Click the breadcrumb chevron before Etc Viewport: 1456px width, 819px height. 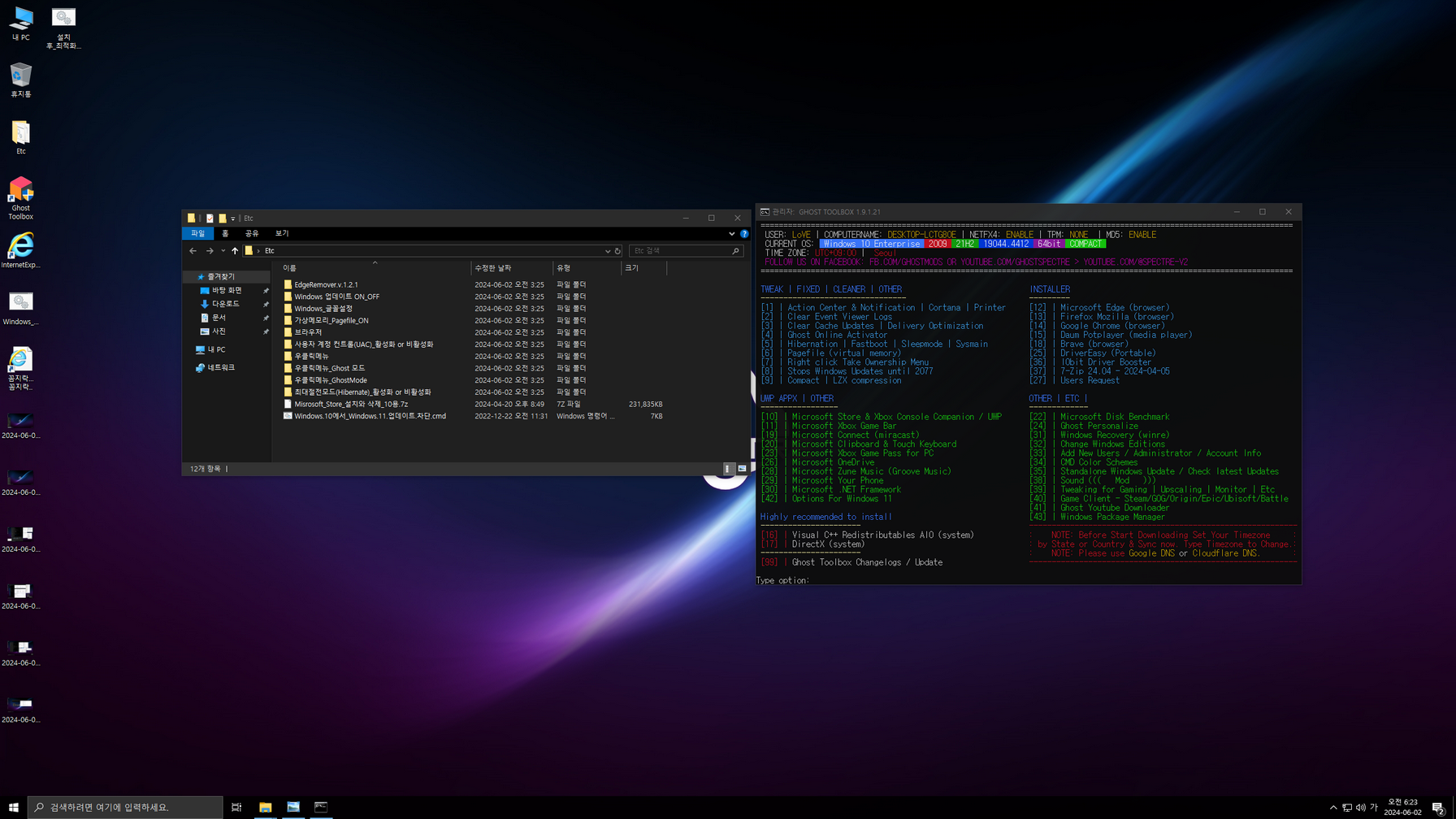(258, 251)
